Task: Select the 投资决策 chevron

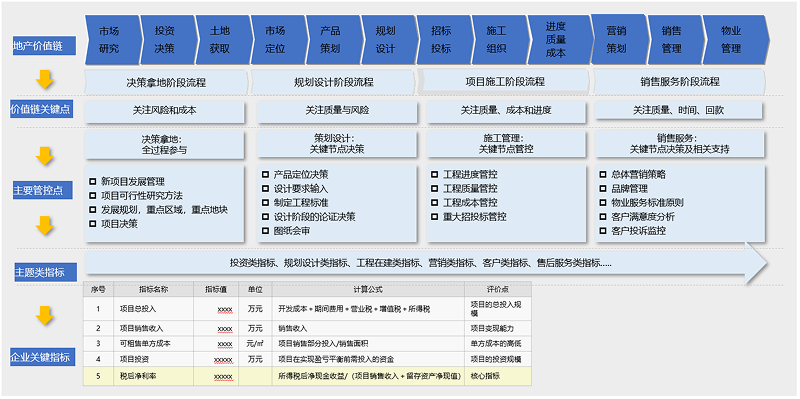Action: (x=167, y=40)
